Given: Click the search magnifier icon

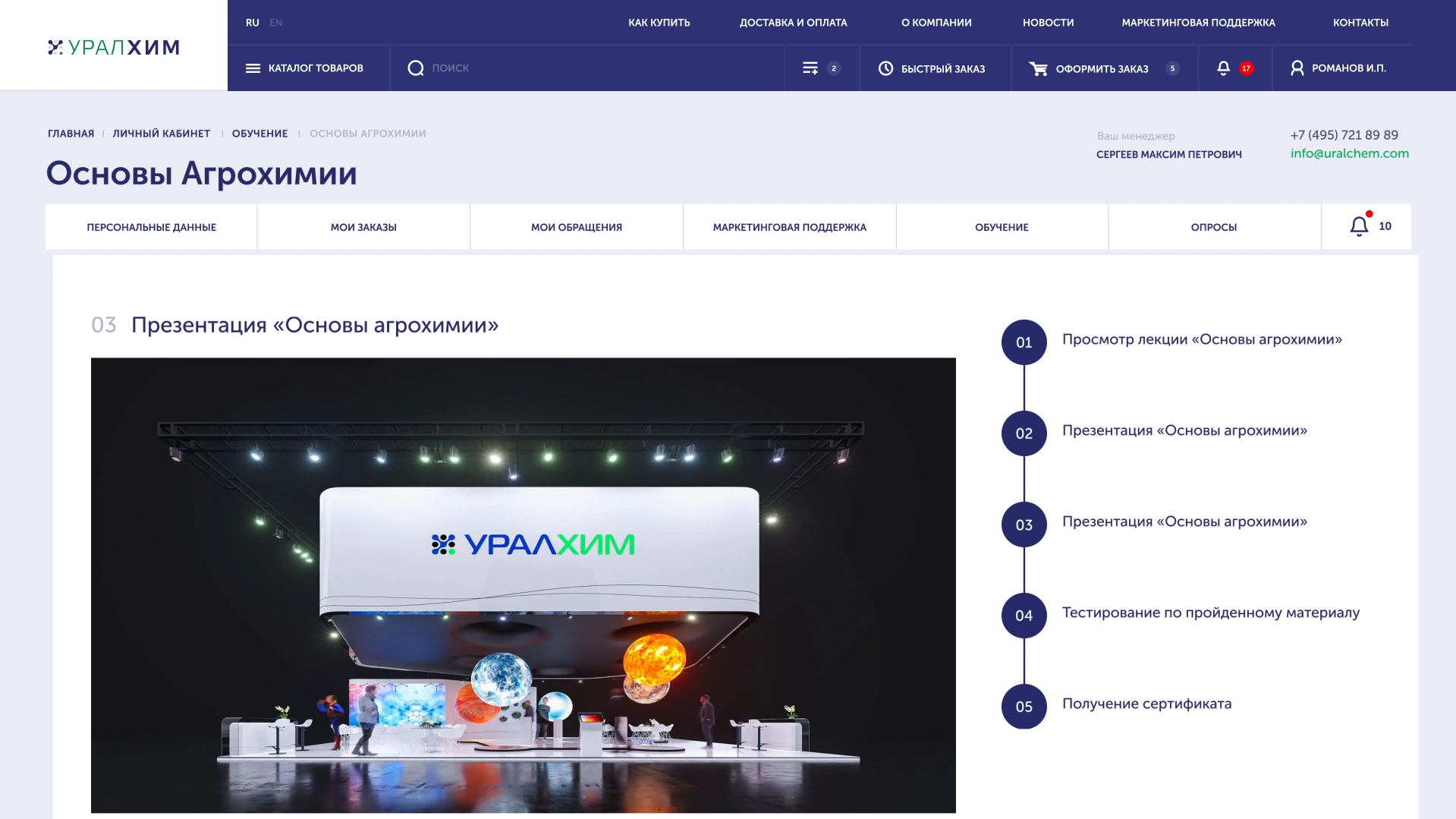Looking at the screenshot, I should [x=416, y=68].
